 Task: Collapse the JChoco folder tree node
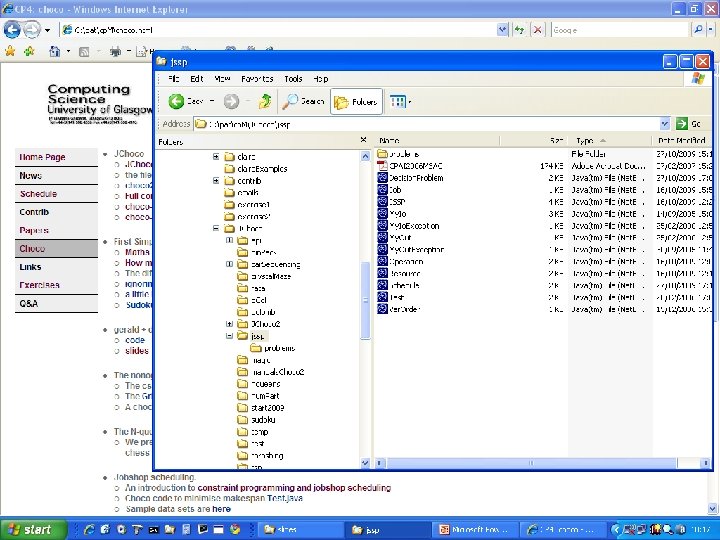[216, 228]
